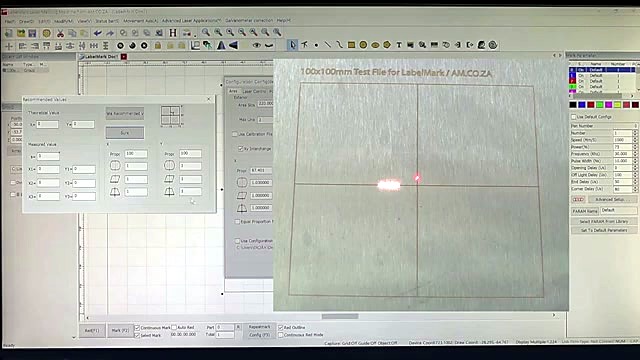Screen dimensions: 640x360
Task: Select the Polygon drawing tool
Action: [387, 45]
